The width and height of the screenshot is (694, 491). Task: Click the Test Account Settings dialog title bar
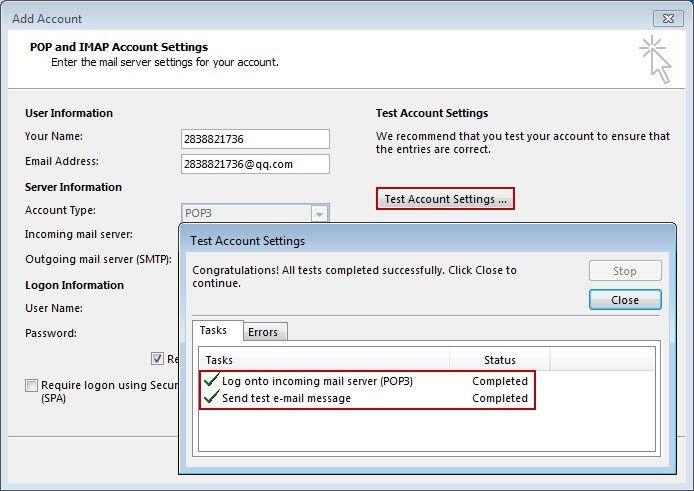pyautogui.click(x=400, y=241)
